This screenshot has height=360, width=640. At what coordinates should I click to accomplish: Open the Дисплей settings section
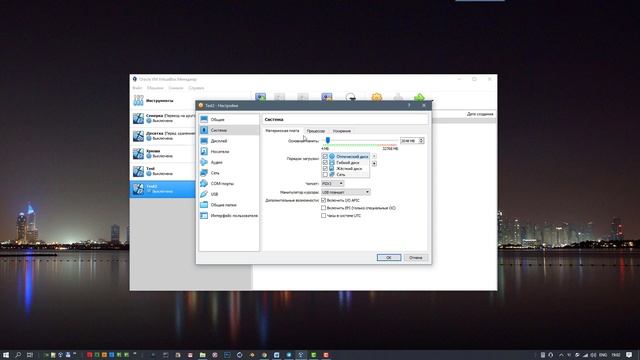229,141
